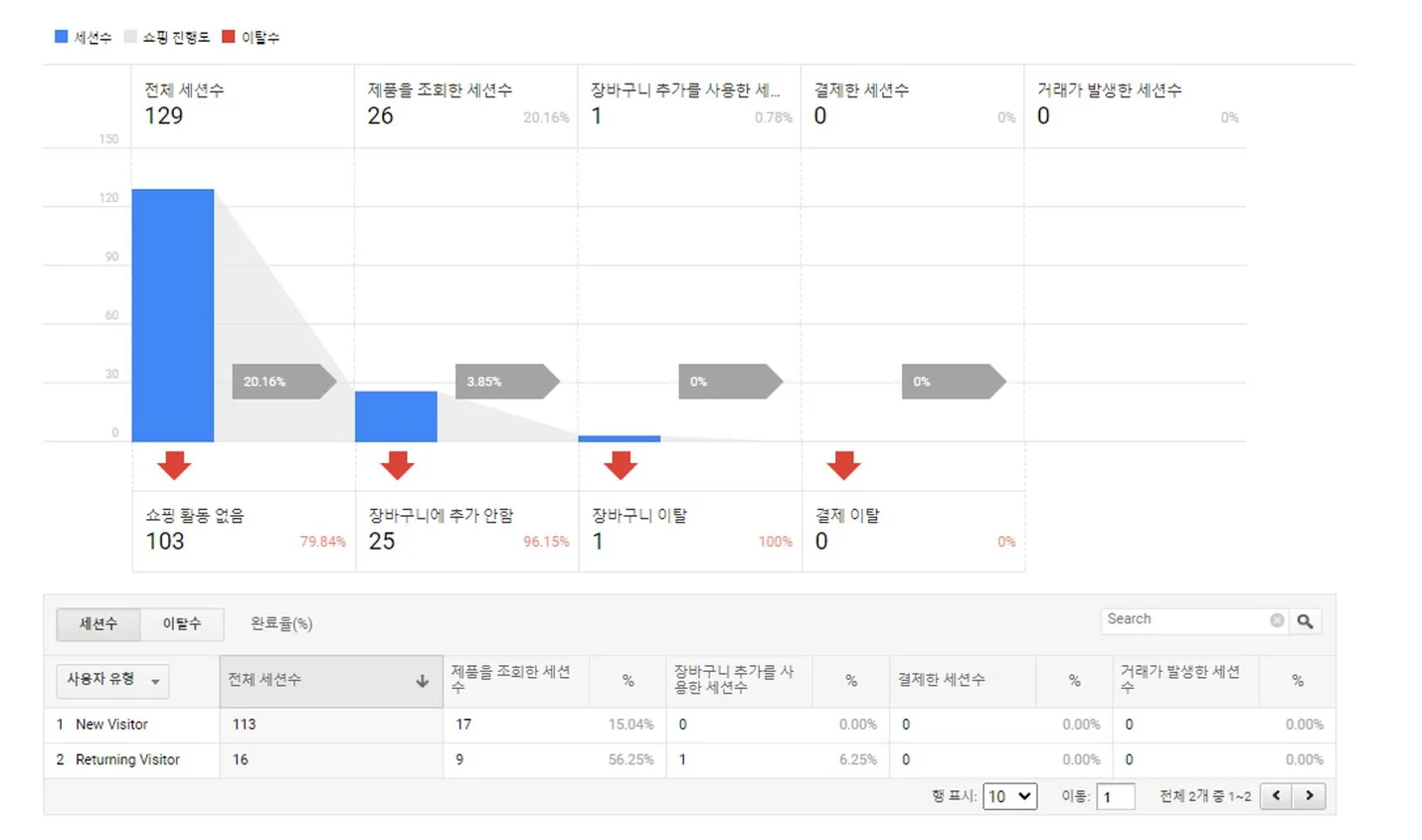Go to the previous page of table rows

(x=1276, y=795)
